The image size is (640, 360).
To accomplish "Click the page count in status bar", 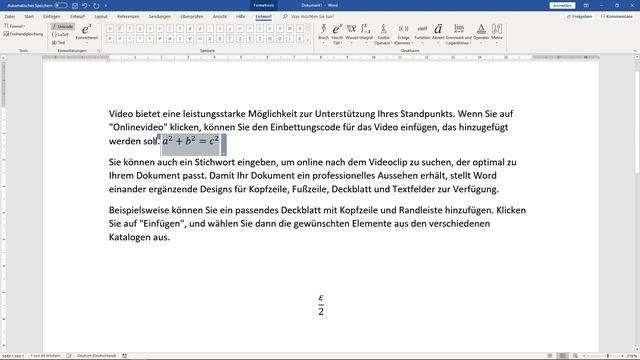I will pyautogui.click(x=13, y=356).
